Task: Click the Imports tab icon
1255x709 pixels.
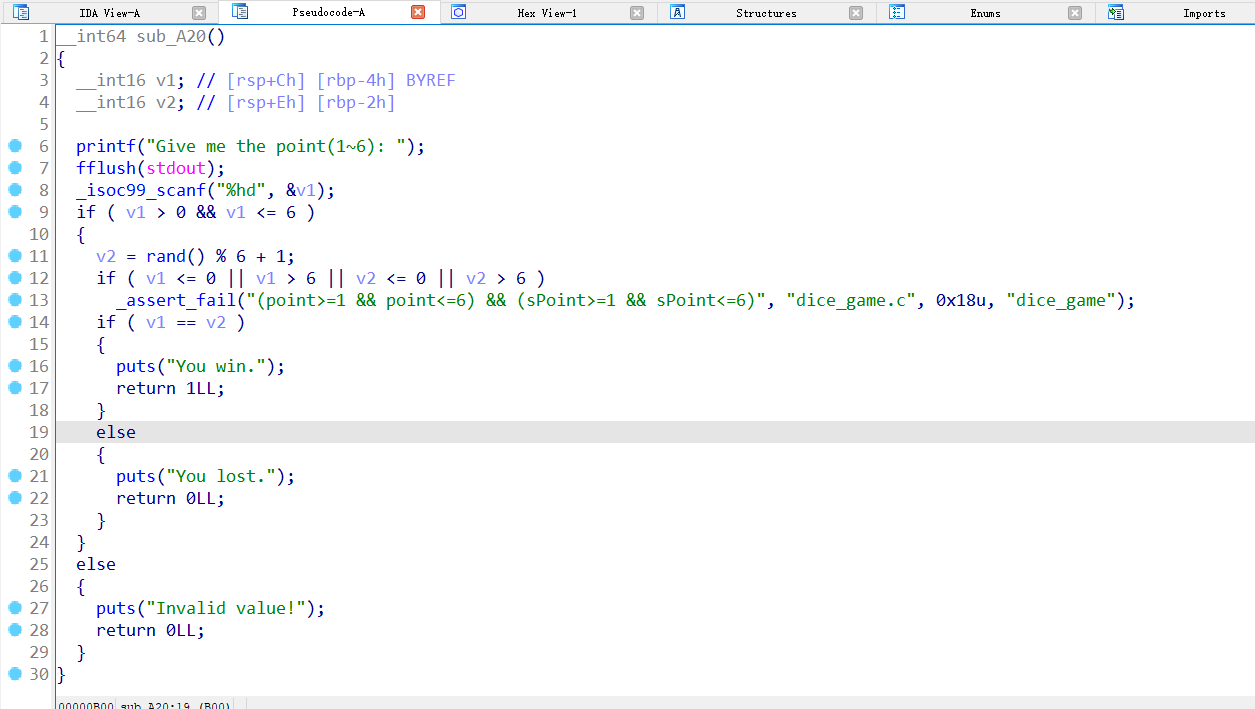Action: [x=1116, y=13]
